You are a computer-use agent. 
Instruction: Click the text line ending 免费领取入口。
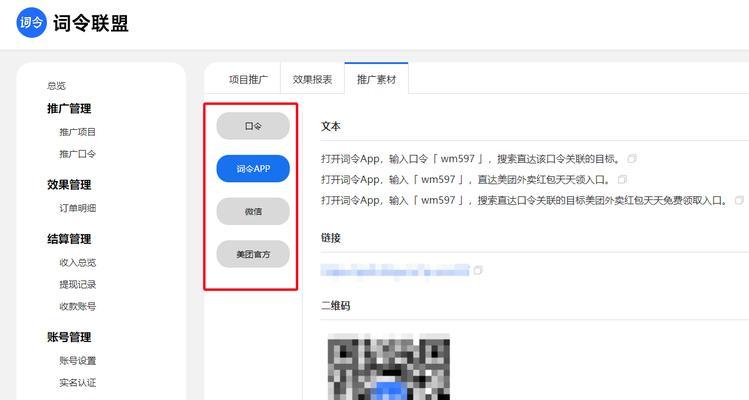(x=525, y=200)
